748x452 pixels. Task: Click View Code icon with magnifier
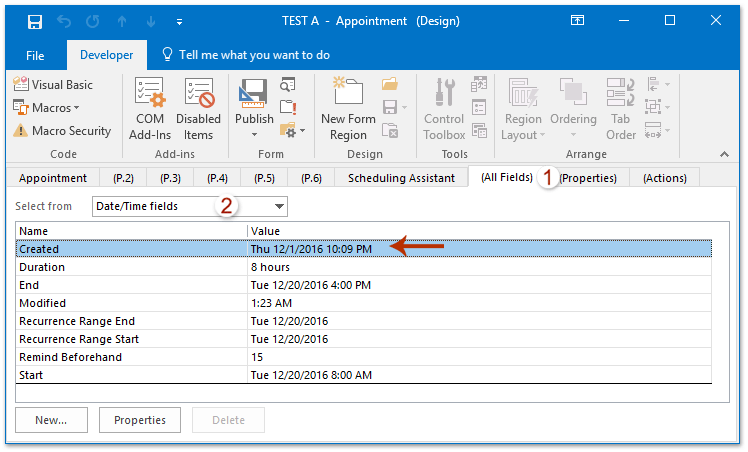click(x=288, y=84)
